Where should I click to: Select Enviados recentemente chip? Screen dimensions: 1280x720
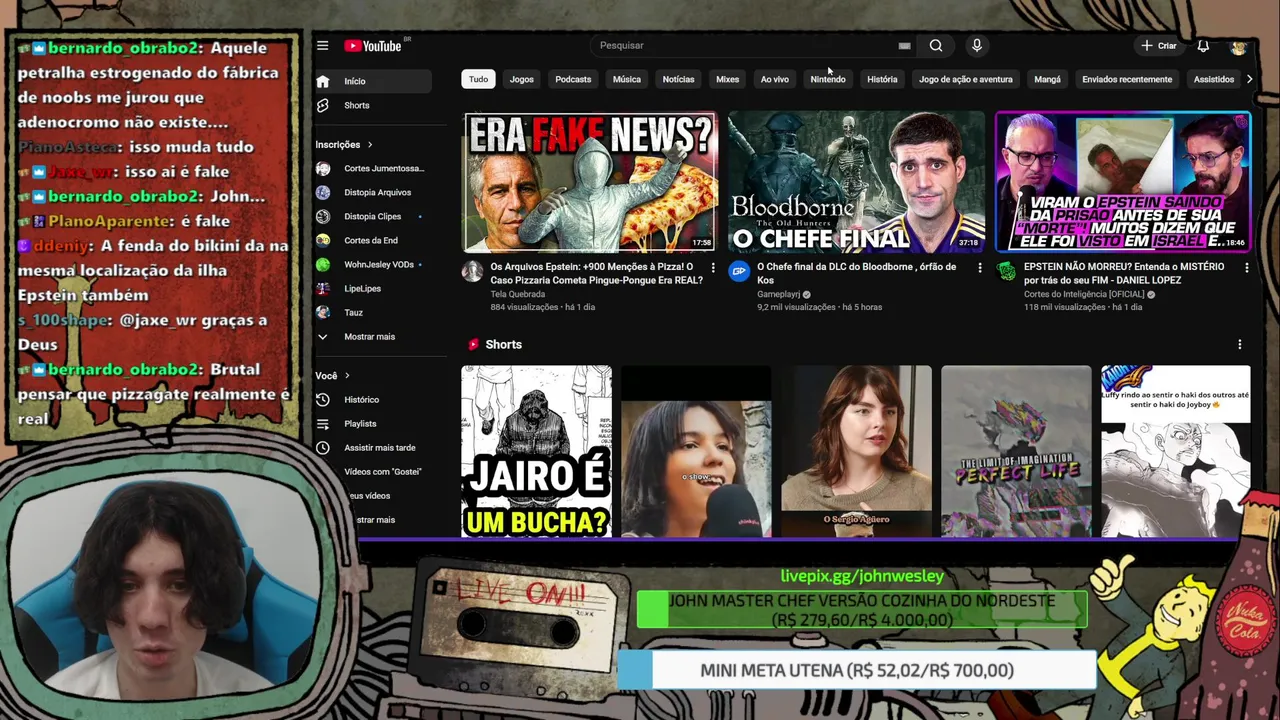coord(1127,79)
